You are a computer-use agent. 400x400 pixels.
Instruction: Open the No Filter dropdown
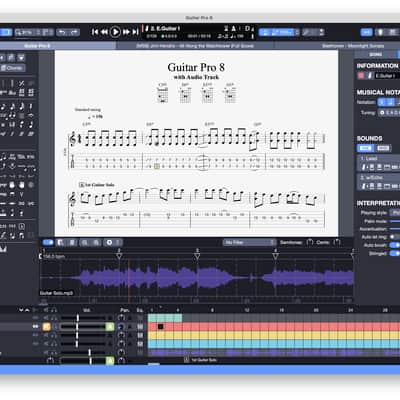pos(249,242)
